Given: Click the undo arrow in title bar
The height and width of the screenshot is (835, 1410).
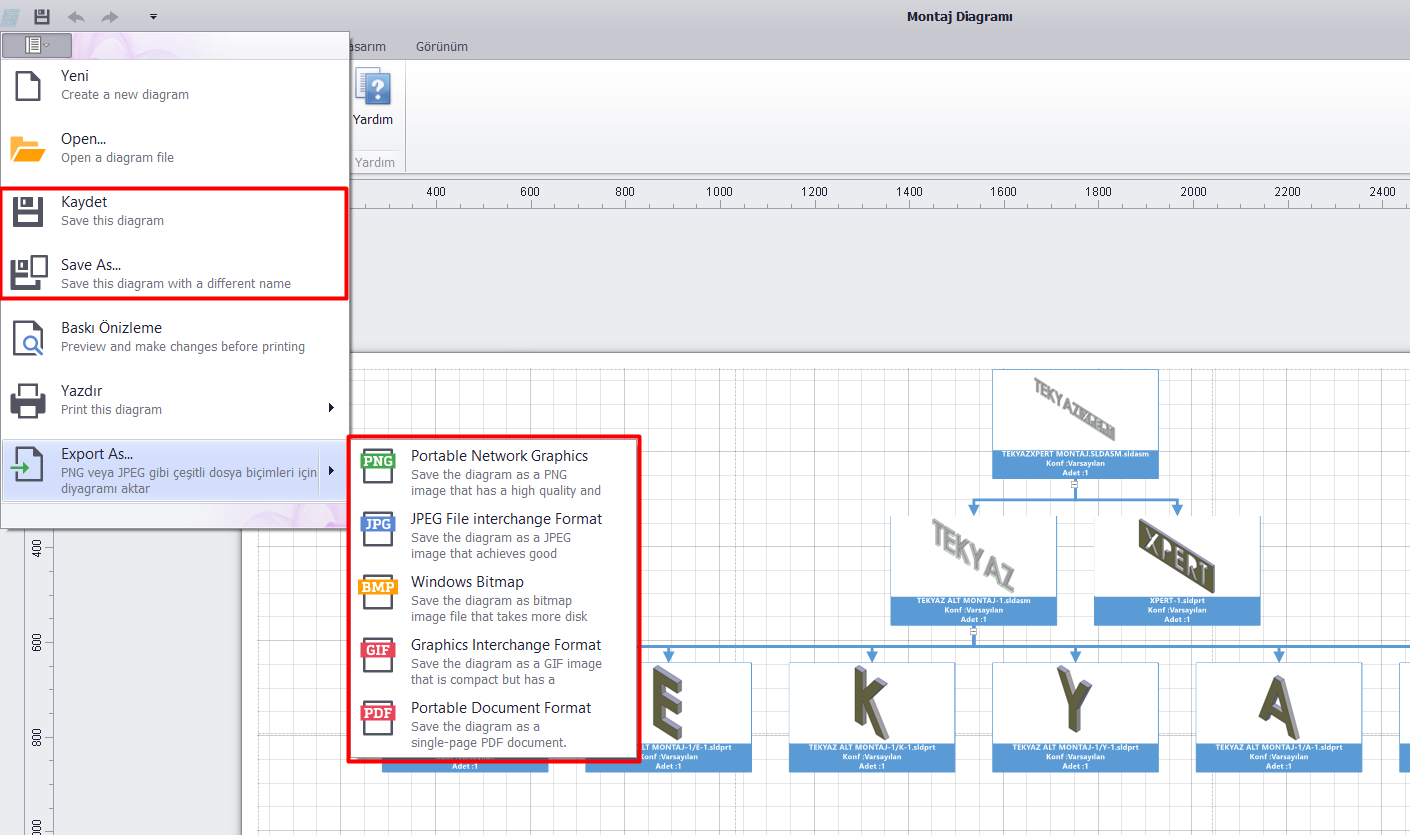Looking at the screenshot, I should coord(76,16).
